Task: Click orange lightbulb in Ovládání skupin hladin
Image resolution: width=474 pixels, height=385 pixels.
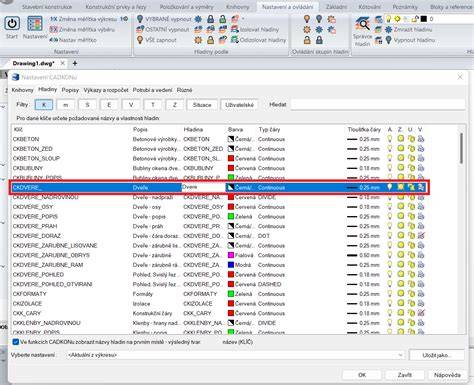Action: pos(307,19)
